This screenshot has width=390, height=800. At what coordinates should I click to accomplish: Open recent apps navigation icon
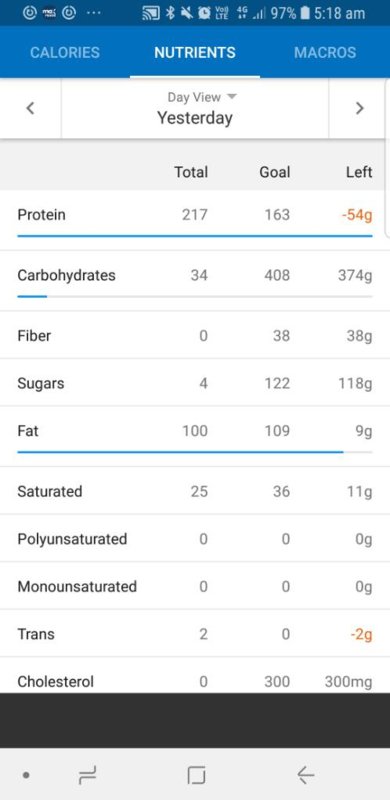coord(87,776)
